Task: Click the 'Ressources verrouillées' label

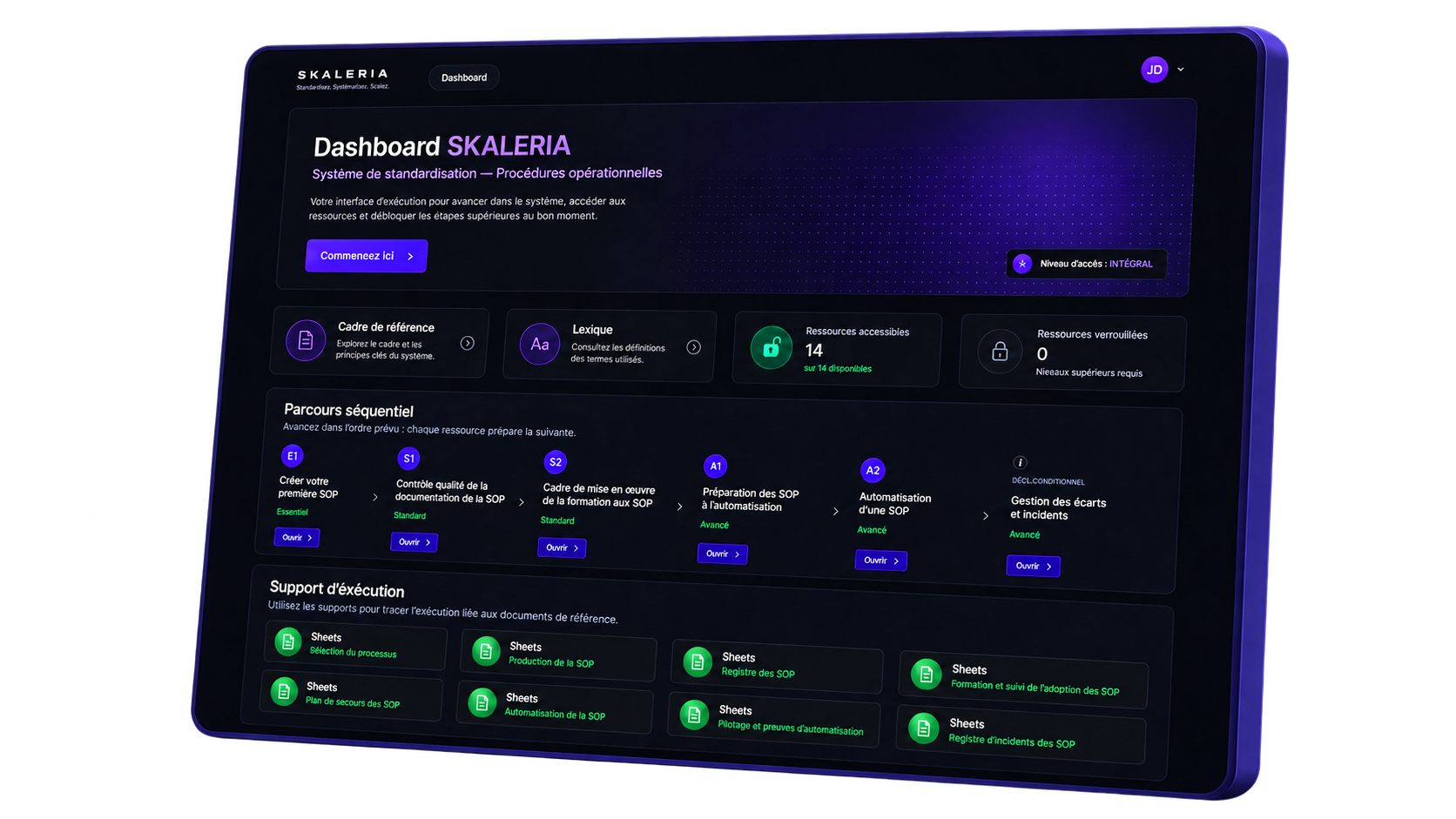Action: (x=1093, y=335)
